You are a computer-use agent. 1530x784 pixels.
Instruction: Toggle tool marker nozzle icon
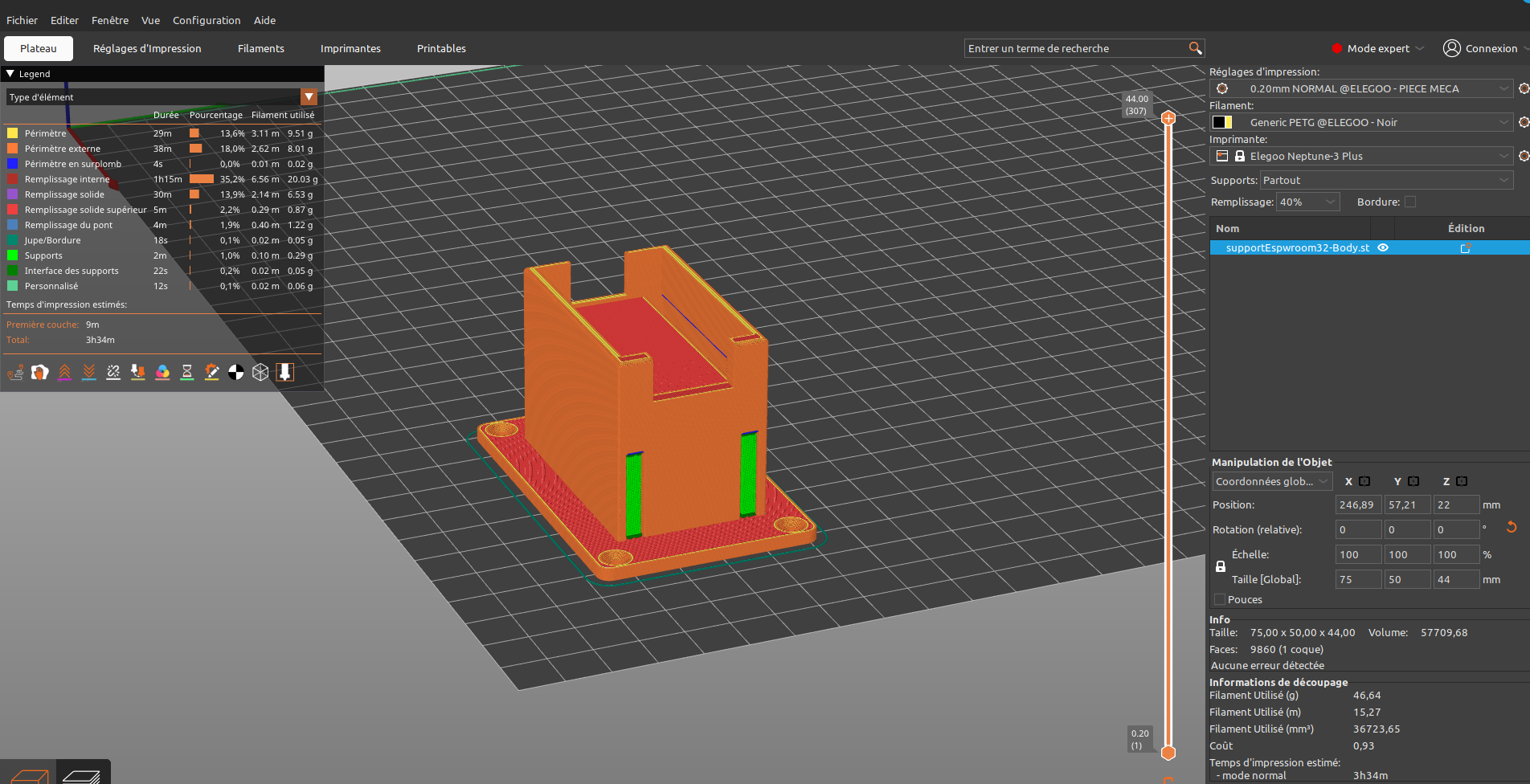coord(284,373)
